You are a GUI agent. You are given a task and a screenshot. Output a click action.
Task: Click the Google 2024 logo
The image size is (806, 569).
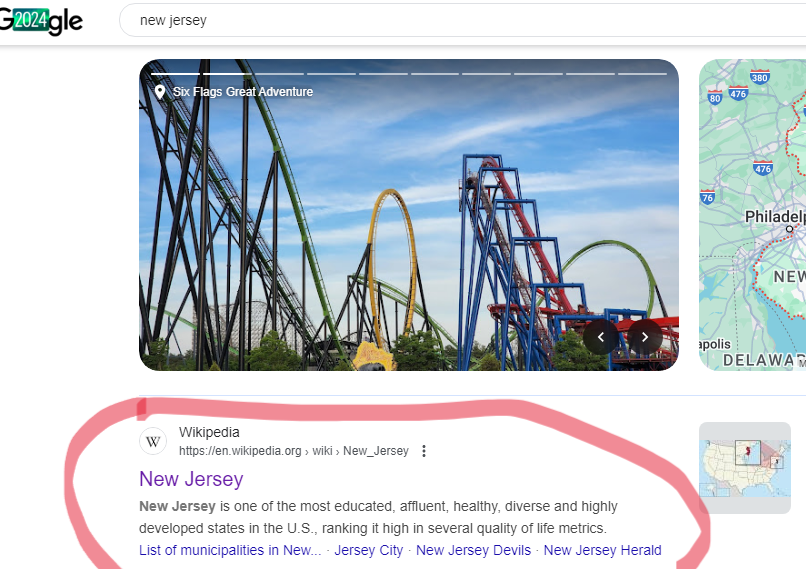tap(41, 21)
